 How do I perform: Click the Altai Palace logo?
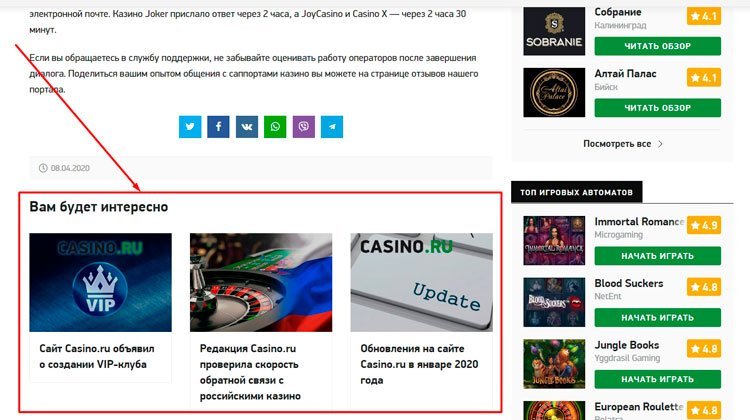[554, 92]
